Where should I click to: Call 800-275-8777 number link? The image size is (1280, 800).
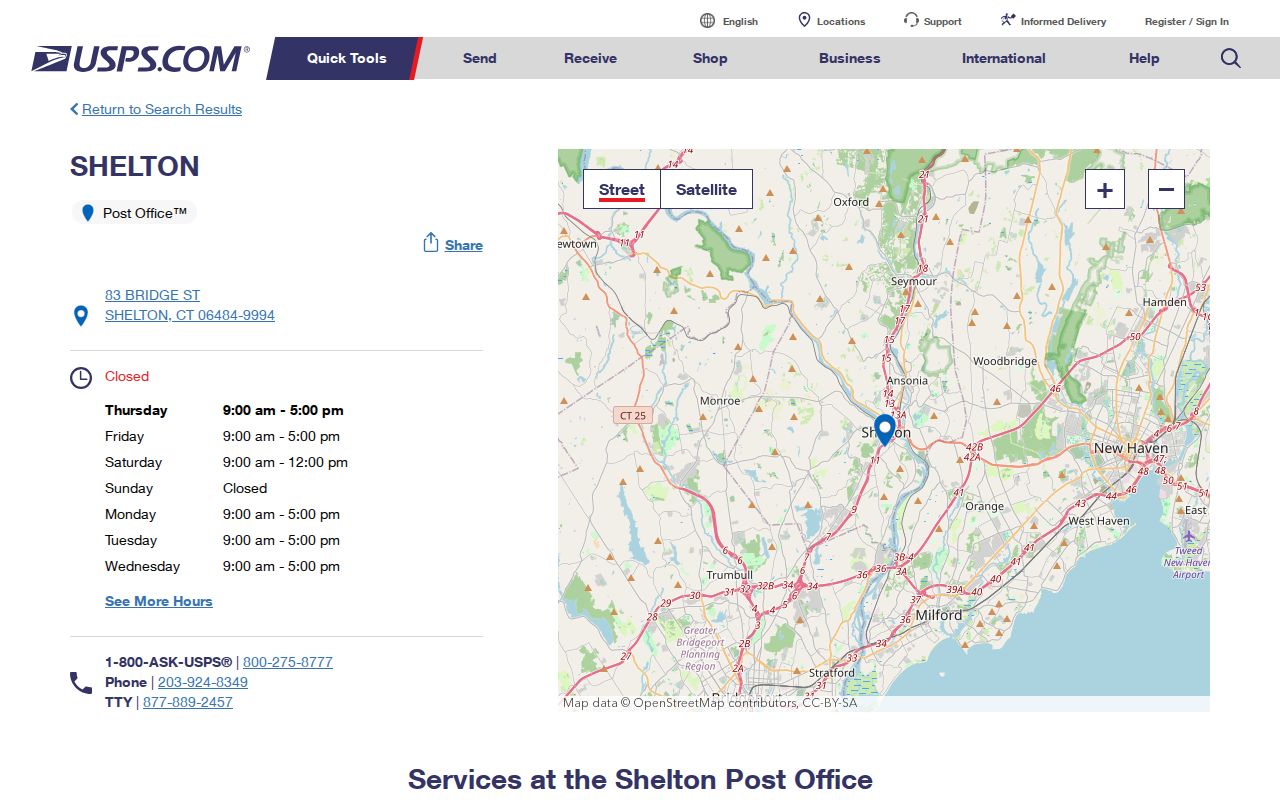(288, 662)
